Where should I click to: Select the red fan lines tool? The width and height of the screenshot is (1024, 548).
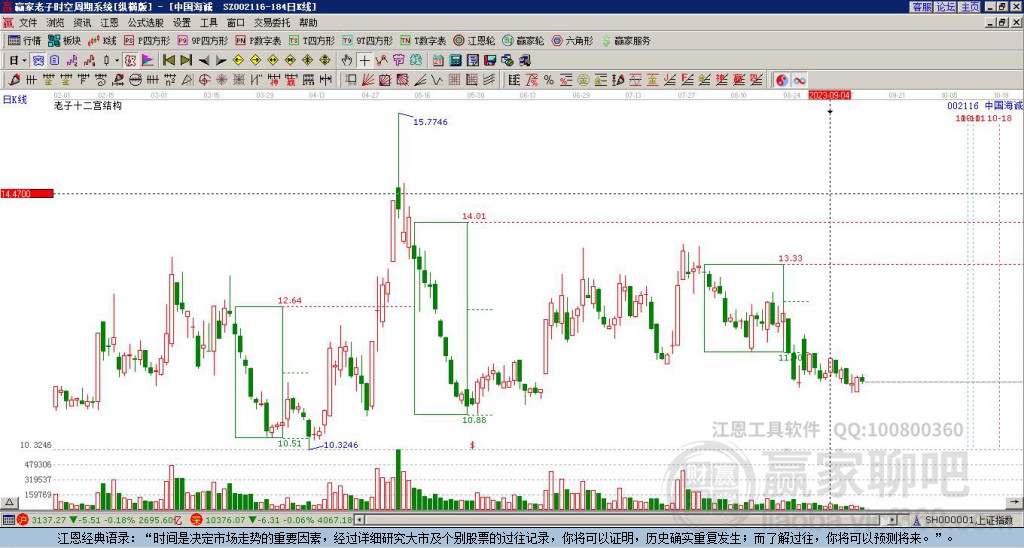(x=368, y=80)
